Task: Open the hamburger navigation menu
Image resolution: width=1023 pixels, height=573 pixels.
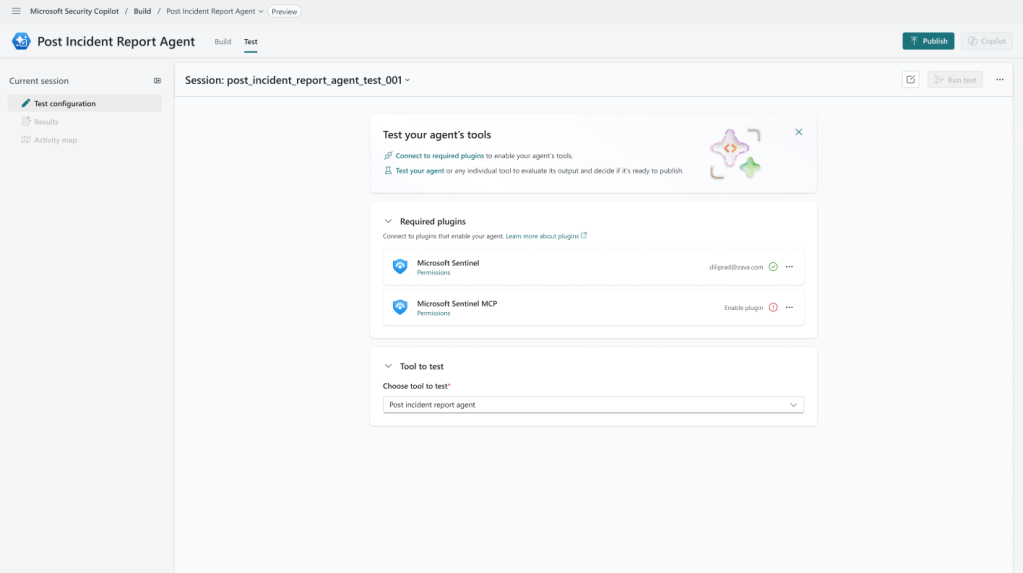Action: pyautogui.click(x=16, y=11)
